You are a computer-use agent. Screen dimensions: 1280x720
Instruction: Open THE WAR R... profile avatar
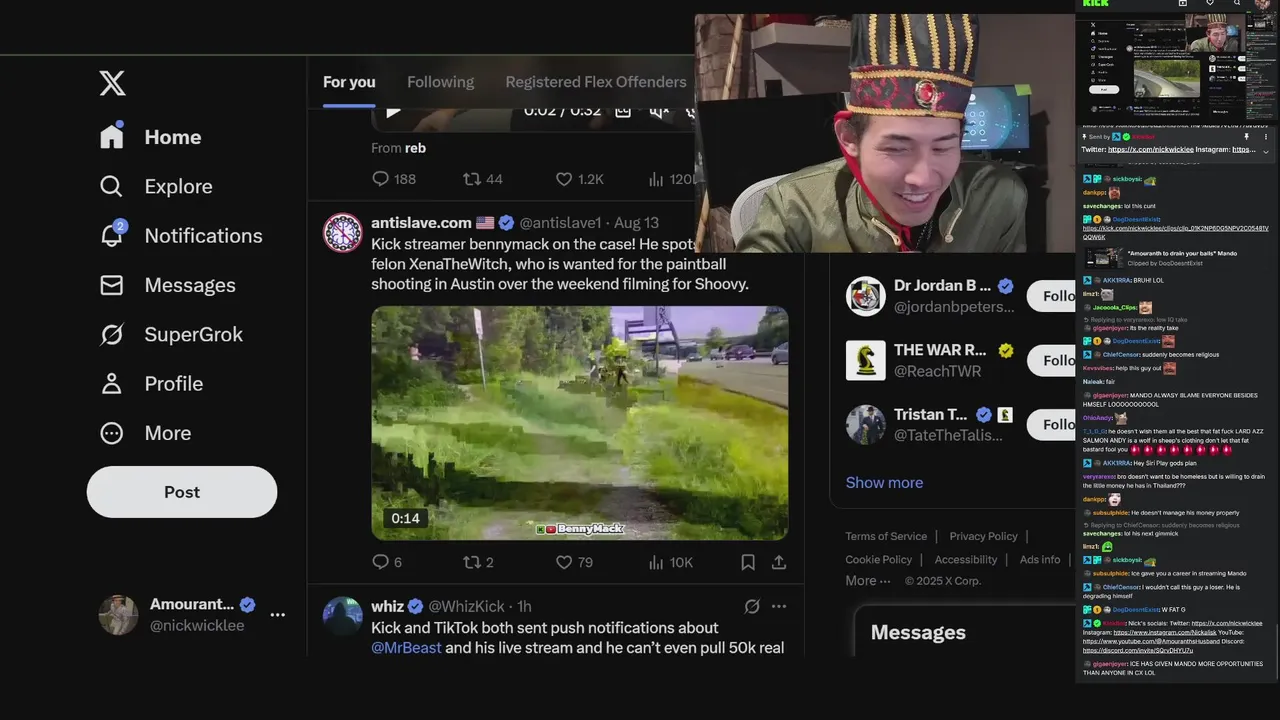coord(866,360)
